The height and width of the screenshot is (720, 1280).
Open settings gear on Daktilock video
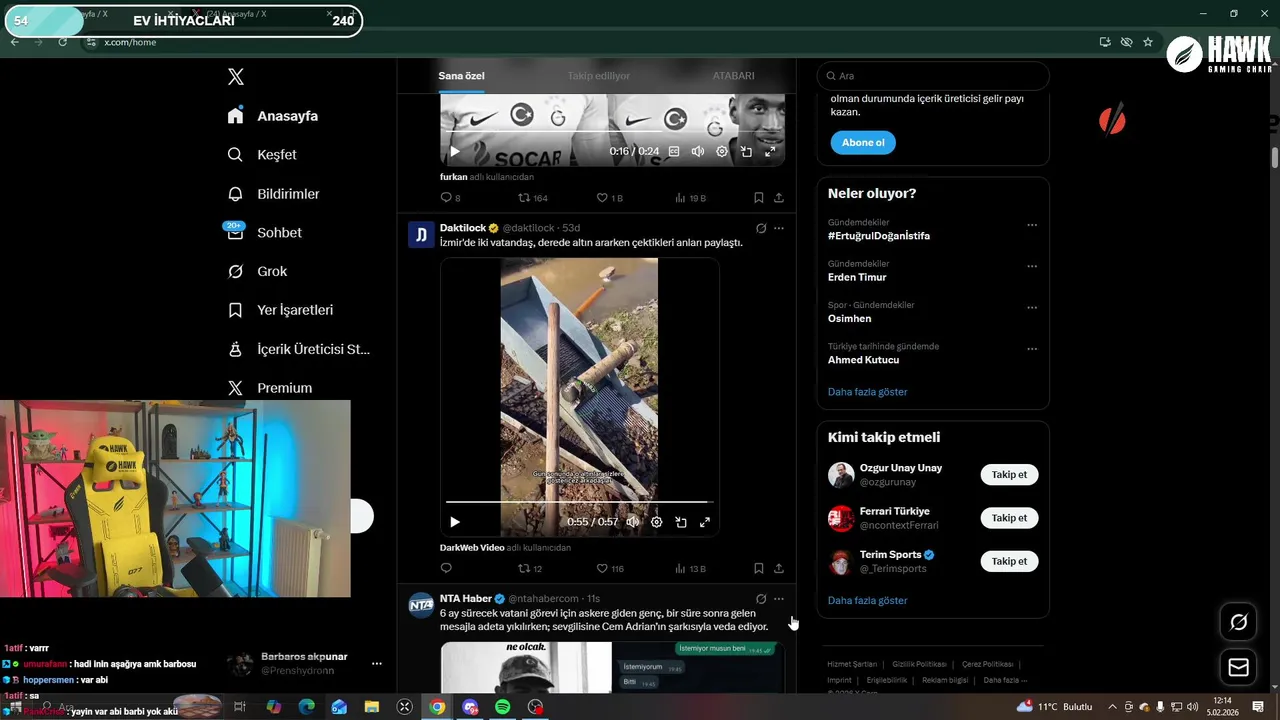pos(657,522)
